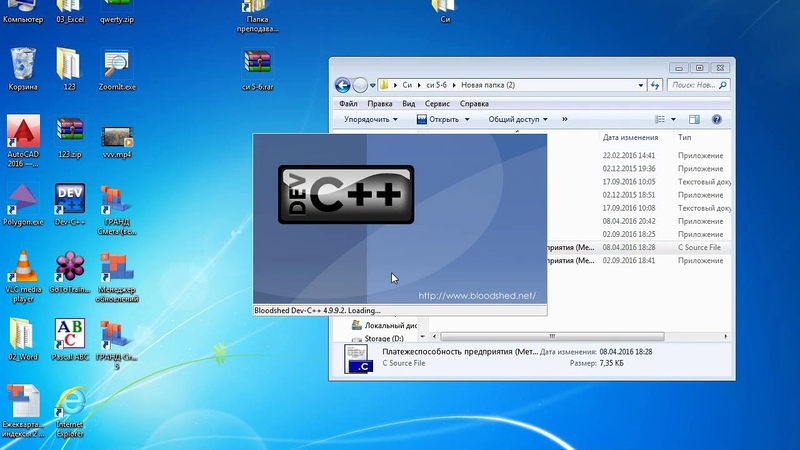Select Локальный диск in navigation pane
This screenshot has height=450, width=800.
pos(384,325)
